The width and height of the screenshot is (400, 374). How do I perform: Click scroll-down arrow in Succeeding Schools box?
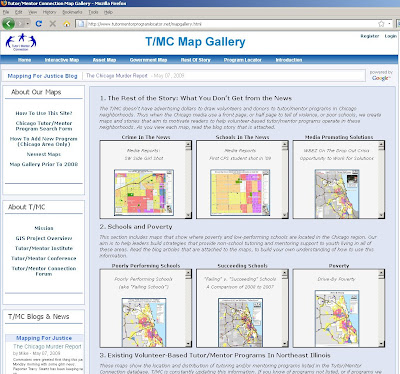pos(285,344)
